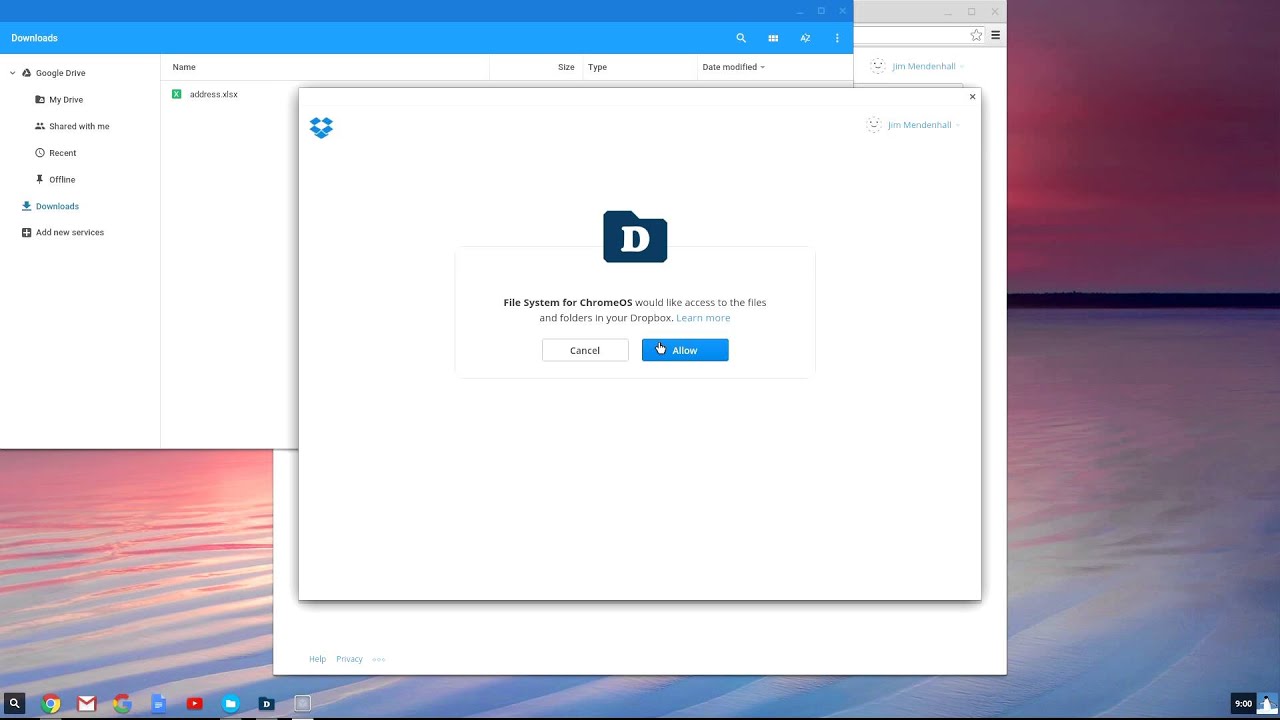Open Offline files in the sidebar
Screen dimensions: 1280x720
tap(62, 180)
